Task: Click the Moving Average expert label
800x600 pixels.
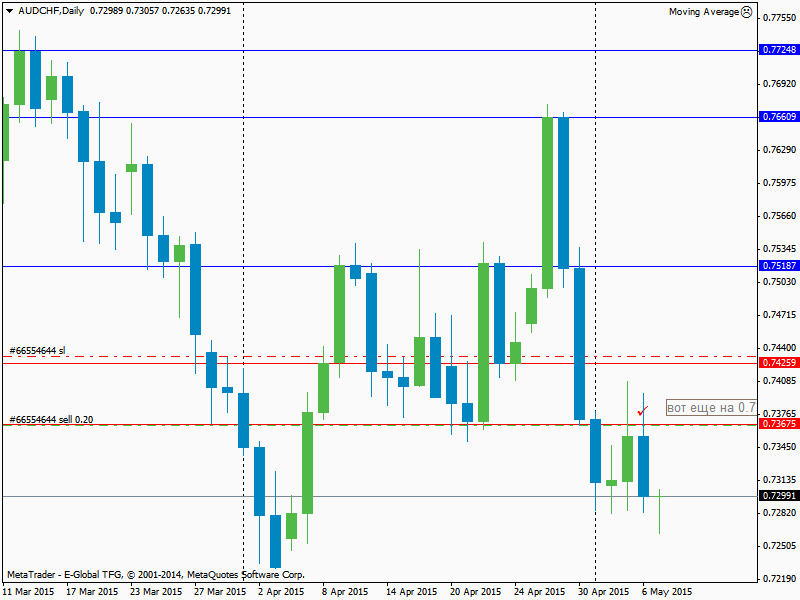Action: (x=704, y=12)
